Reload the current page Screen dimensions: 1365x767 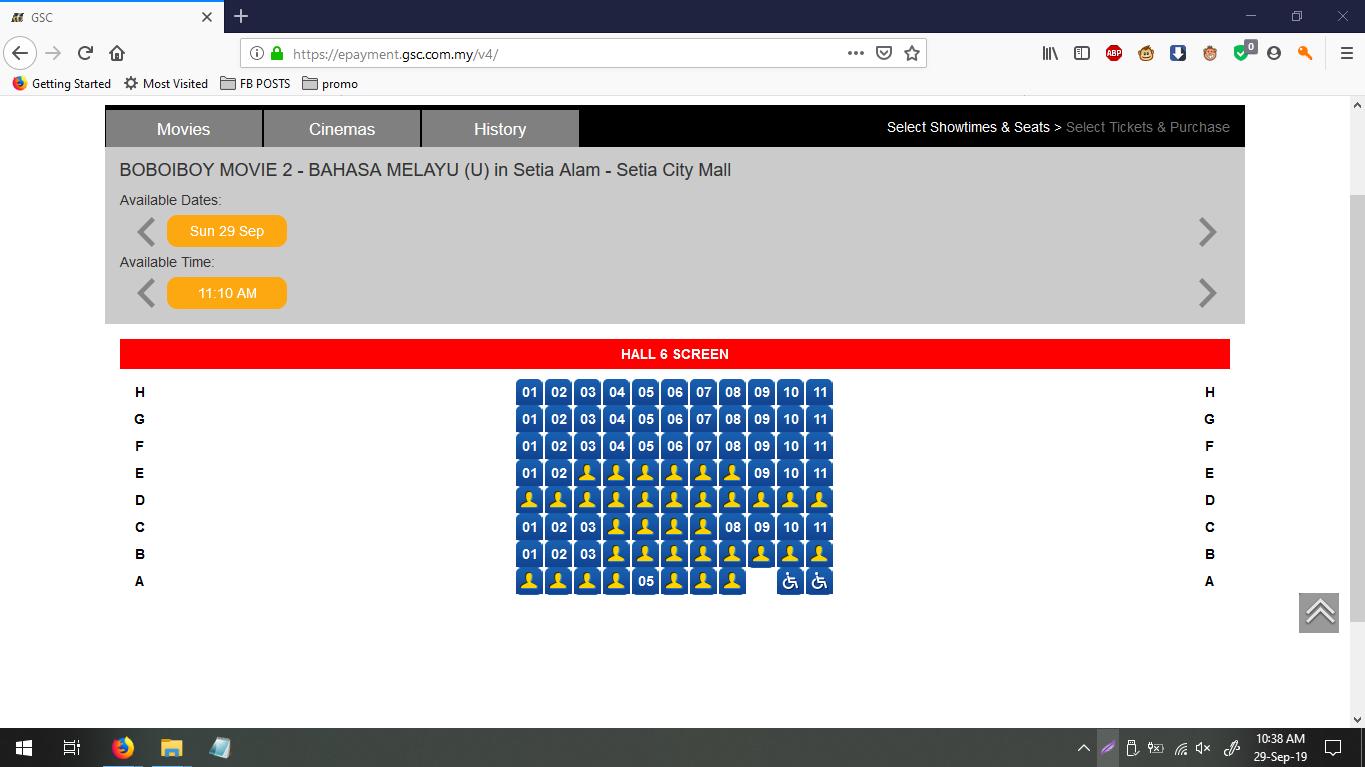click(x=85, y=53)
